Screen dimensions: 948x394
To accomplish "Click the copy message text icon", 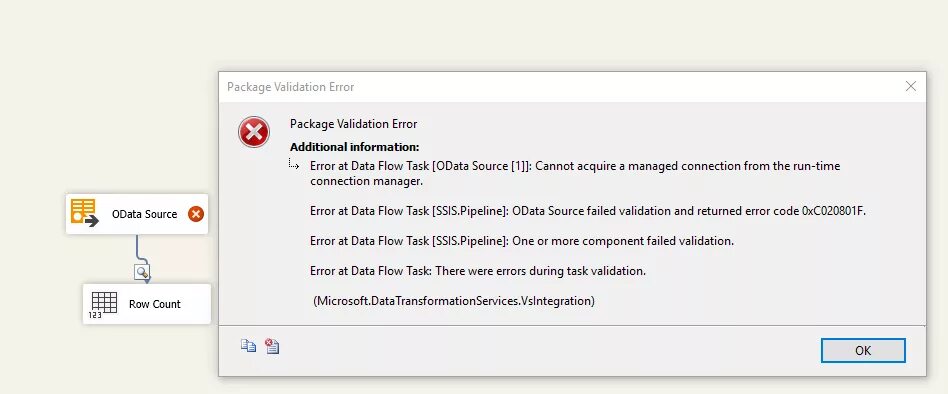I will pyautogui.click(x=248, y=346).
